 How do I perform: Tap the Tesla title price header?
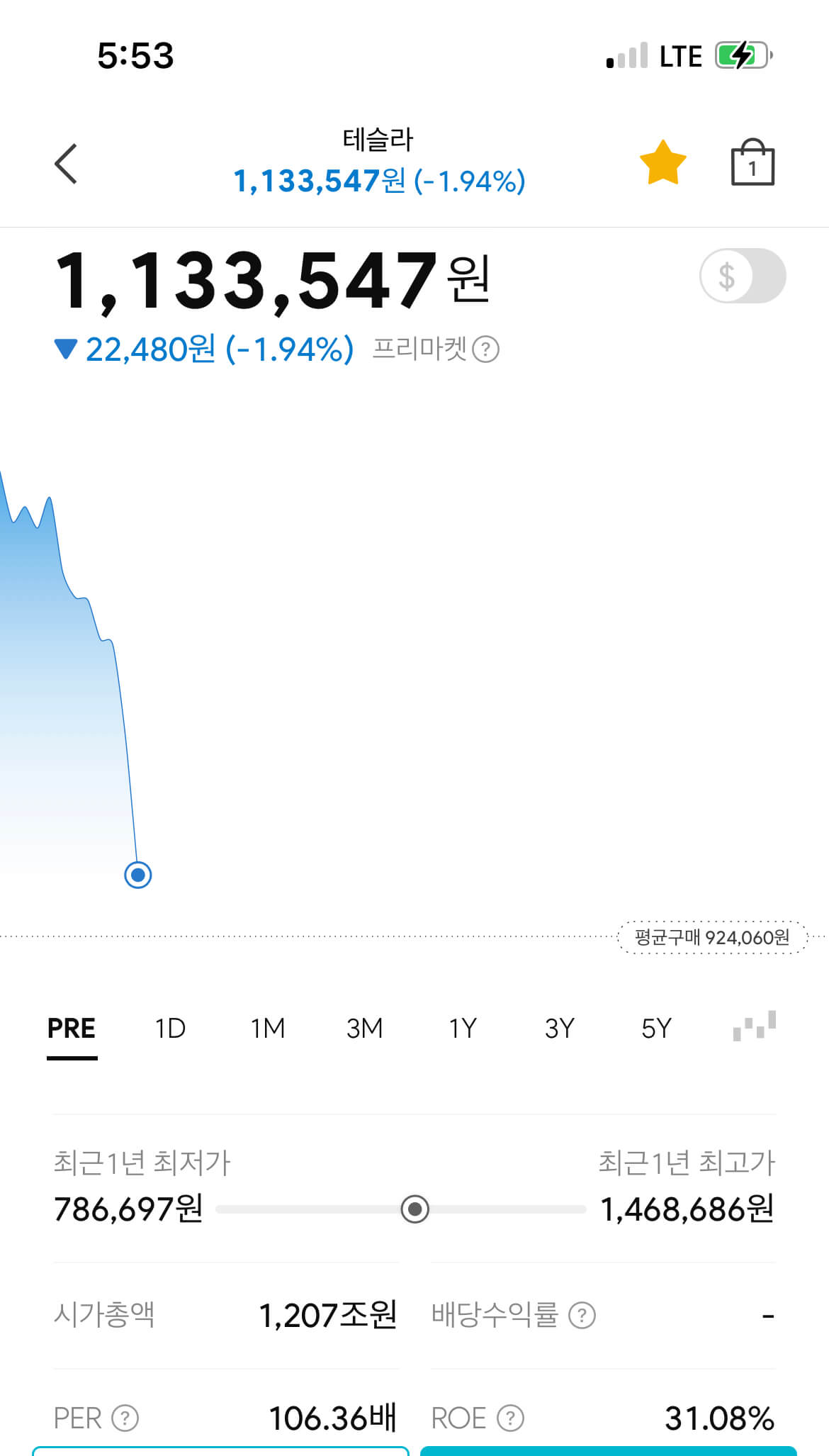379,162
